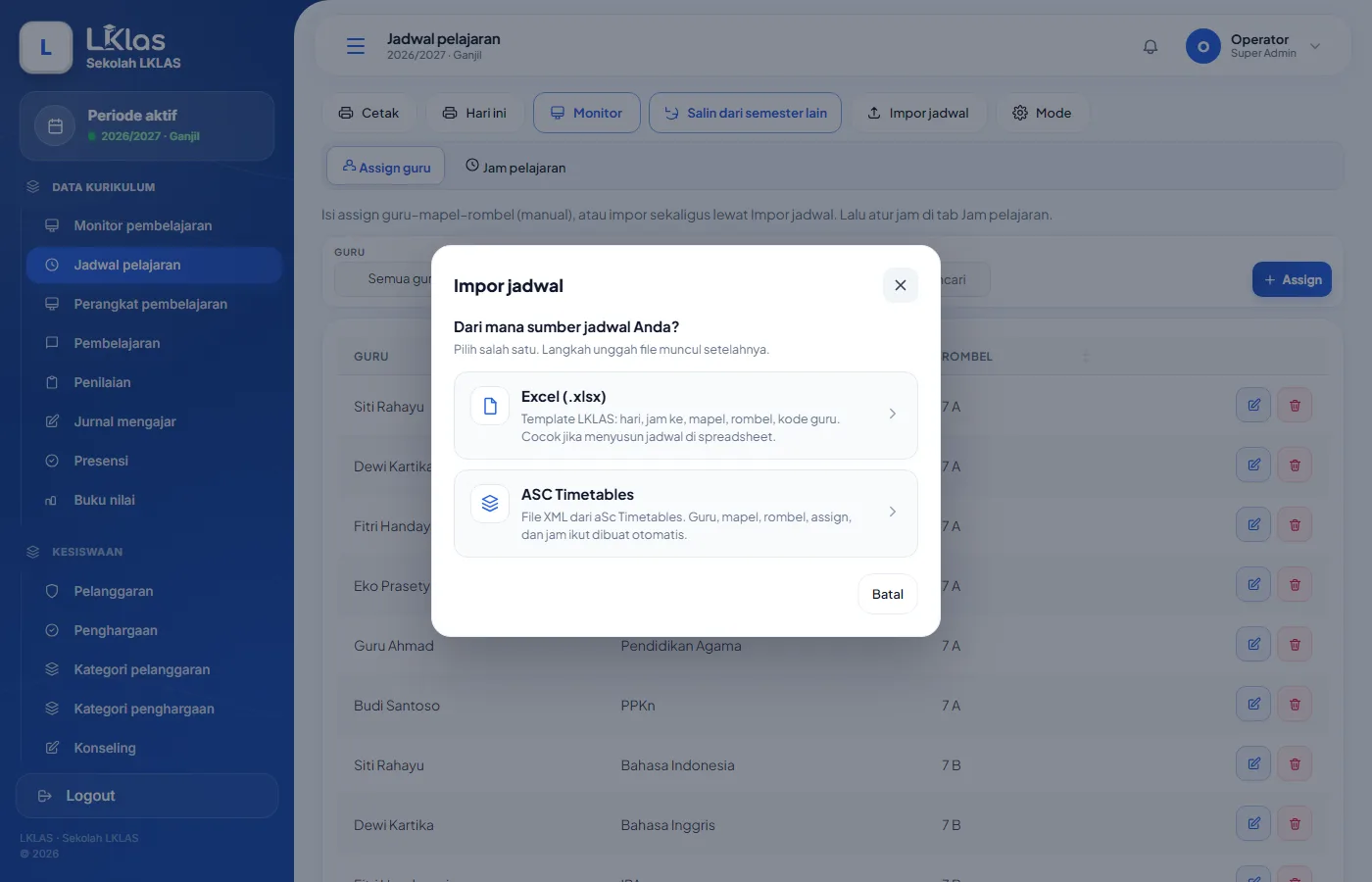
Task: Open Kategori pelanggaran in the sidebar
Action: coord(154,669)
